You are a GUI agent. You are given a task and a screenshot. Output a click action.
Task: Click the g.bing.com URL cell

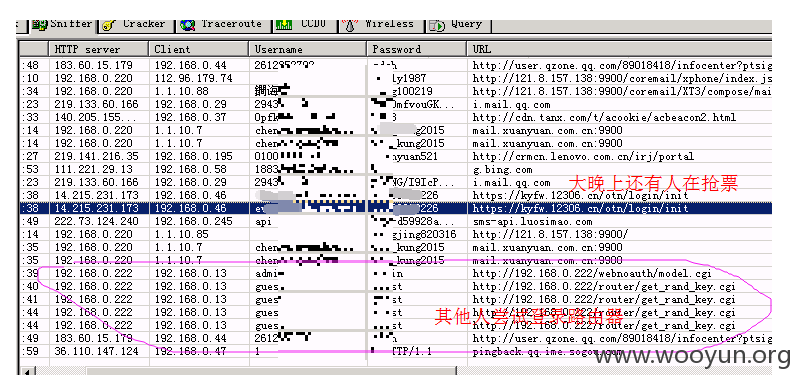502,170
